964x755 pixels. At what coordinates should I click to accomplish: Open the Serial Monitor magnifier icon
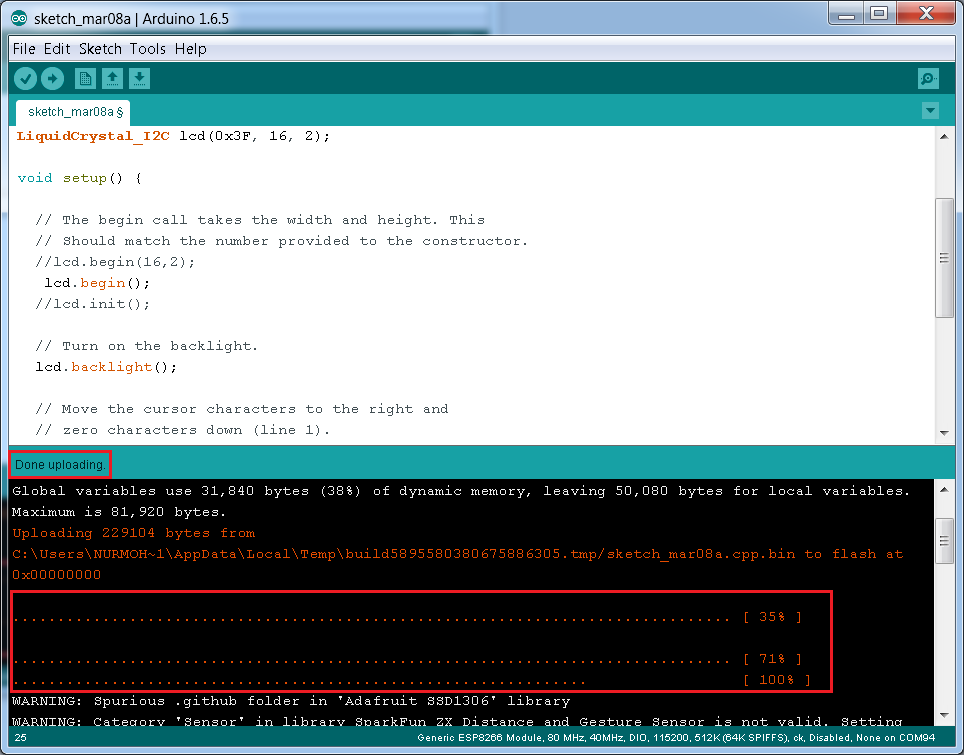(x=928, y=78)
